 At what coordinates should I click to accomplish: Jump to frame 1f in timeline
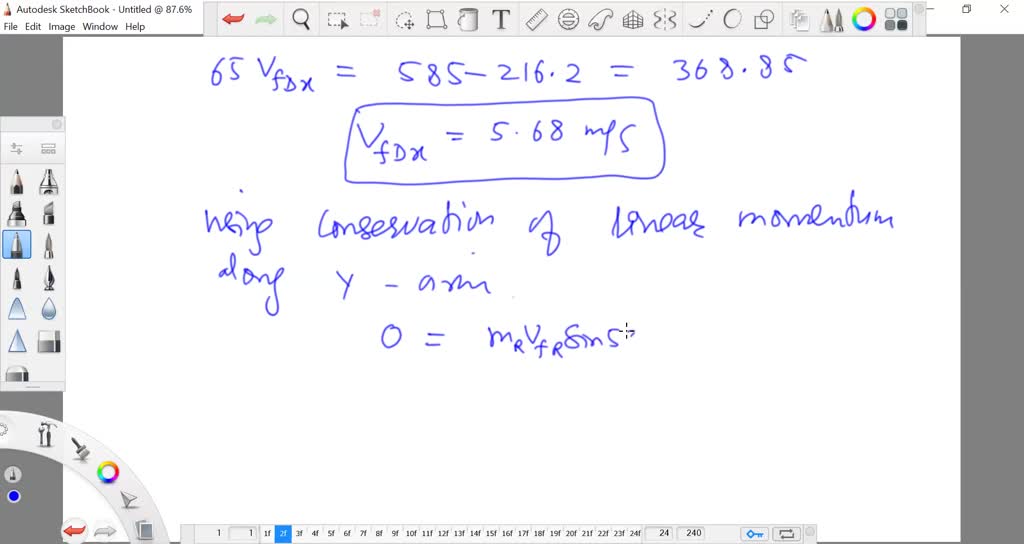[266, 534]
